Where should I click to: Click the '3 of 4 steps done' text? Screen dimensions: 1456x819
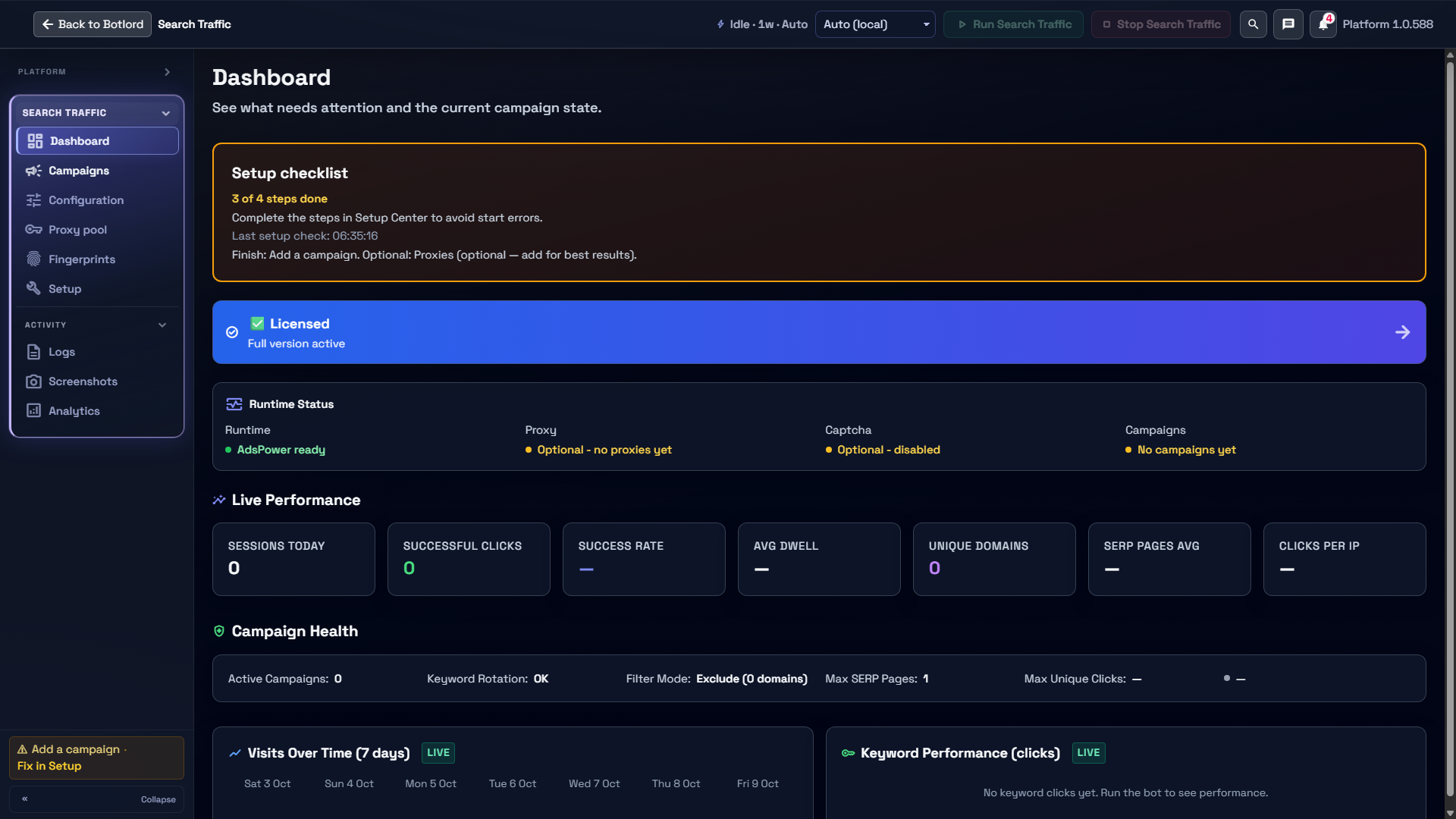tap(279, 199)
